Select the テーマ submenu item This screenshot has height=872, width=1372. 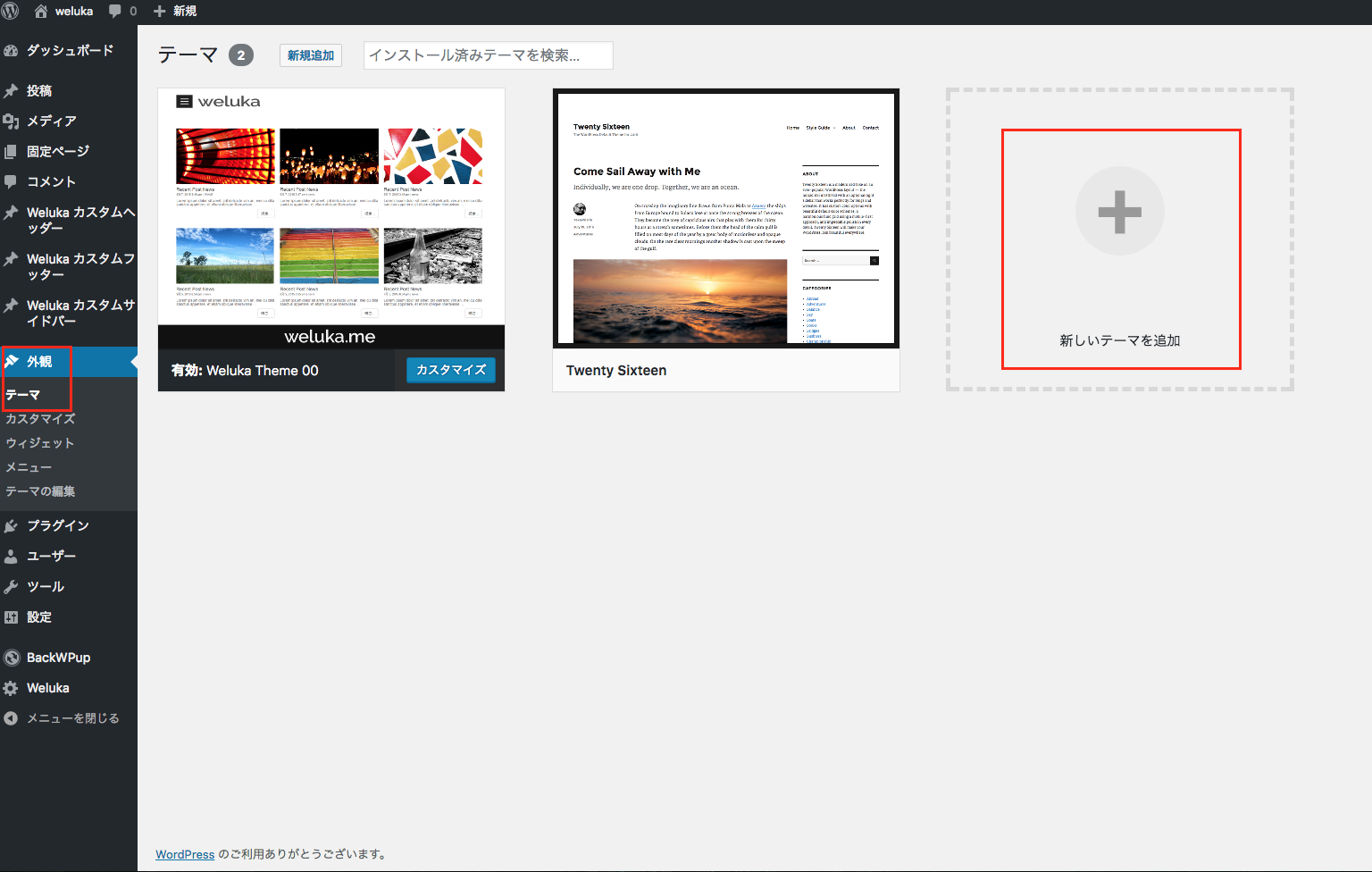(23, 395)
